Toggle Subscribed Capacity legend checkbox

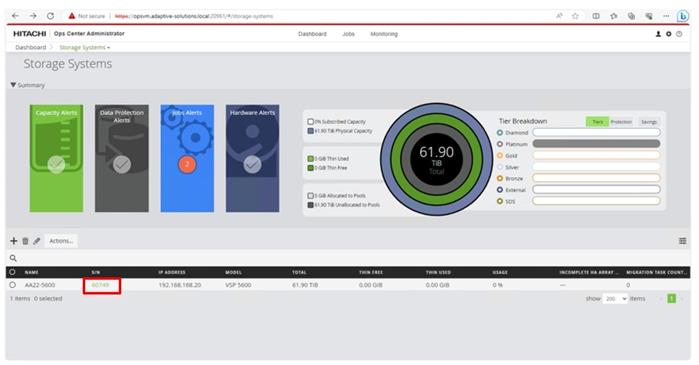pyautogui.click(x=311, y=122)
